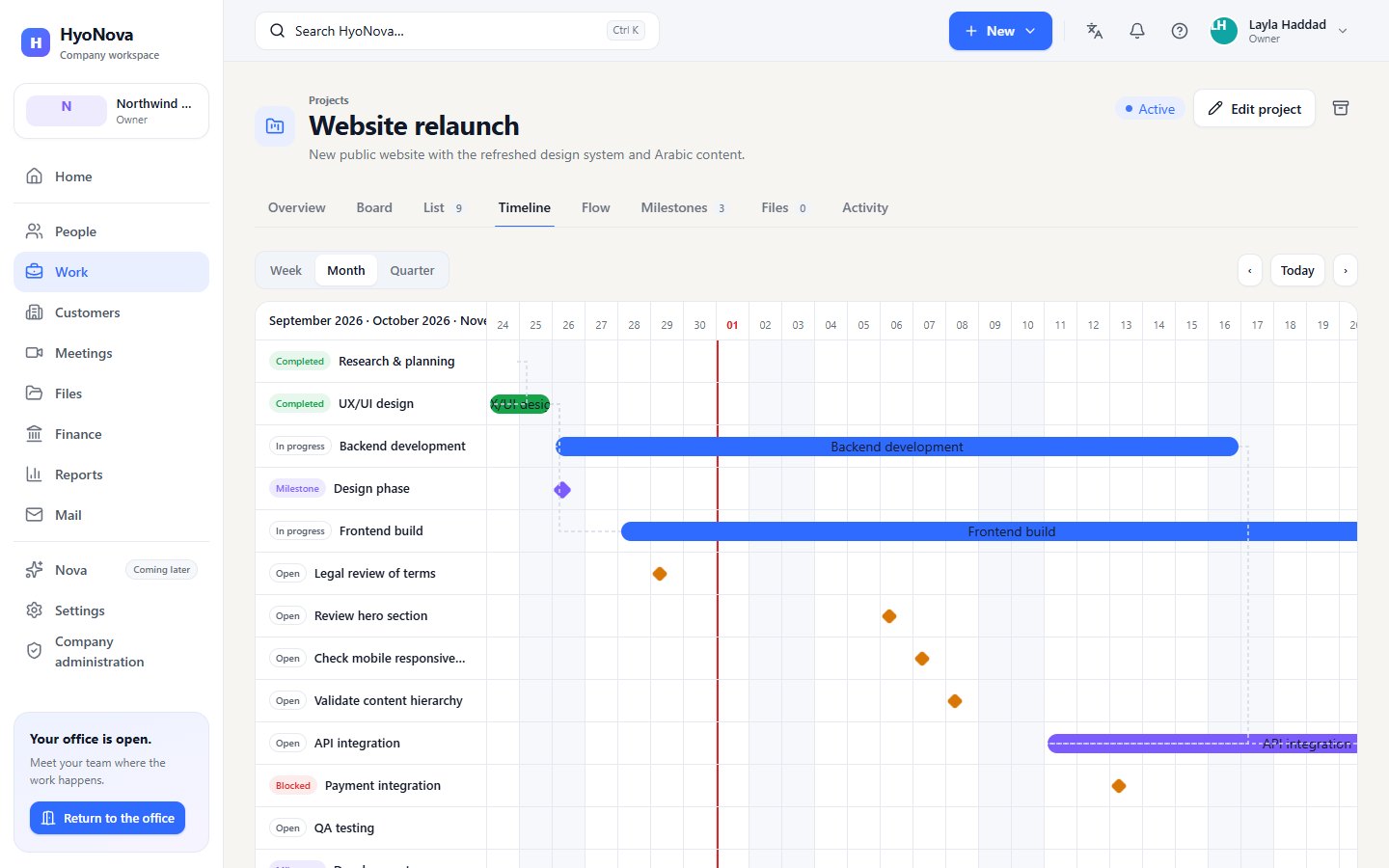Click the Edit project button

tap(1254, 108)
